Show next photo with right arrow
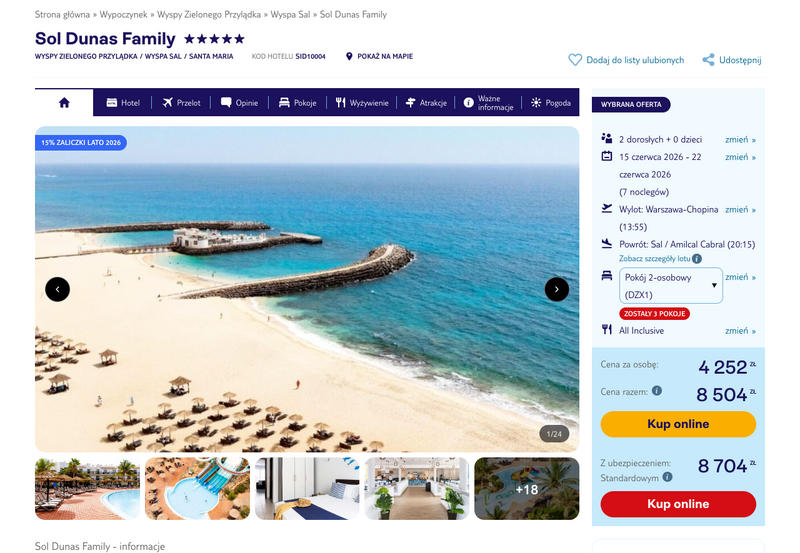 coord(557,289)
